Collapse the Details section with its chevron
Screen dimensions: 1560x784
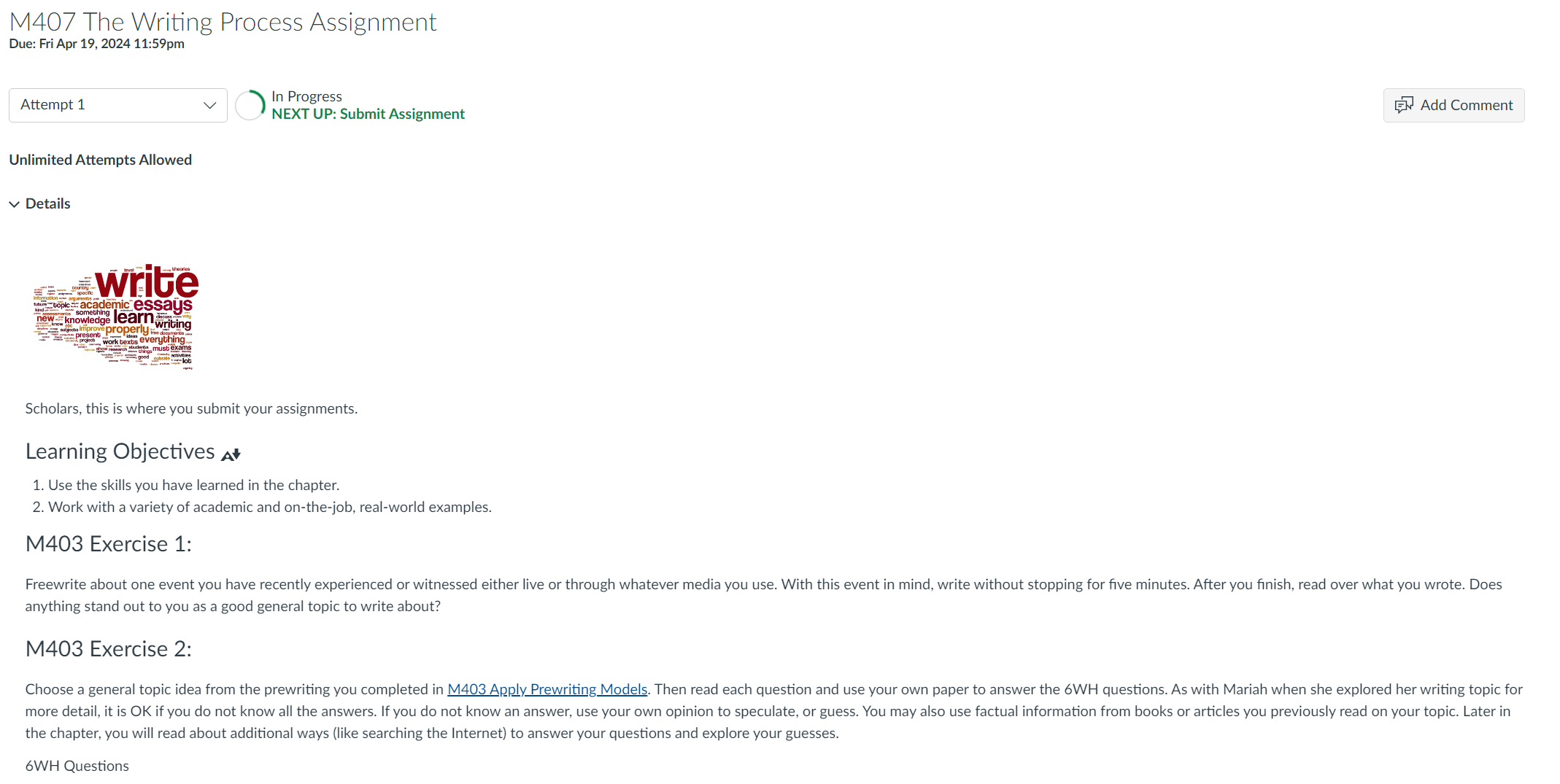(x=14, y=204)
